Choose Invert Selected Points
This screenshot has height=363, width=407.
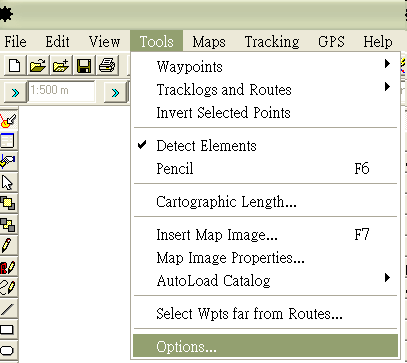pos(266,113)
